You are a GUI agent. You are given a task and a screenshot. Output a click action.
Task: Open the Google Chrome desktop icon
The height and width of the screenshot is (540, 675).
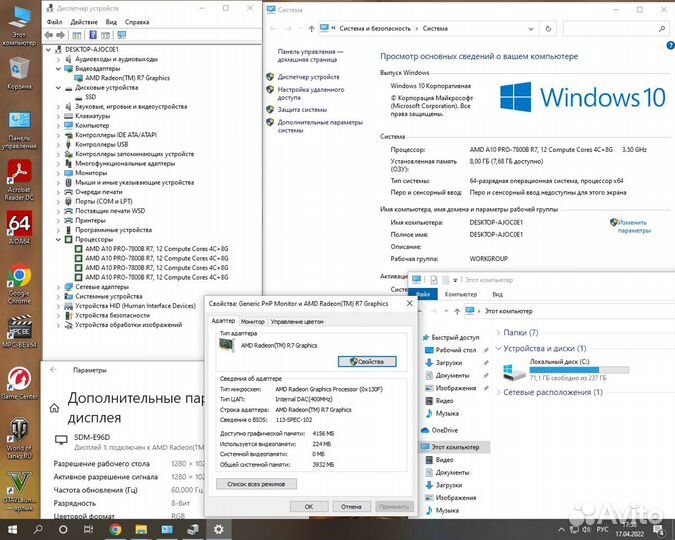[x=19, y=284]
